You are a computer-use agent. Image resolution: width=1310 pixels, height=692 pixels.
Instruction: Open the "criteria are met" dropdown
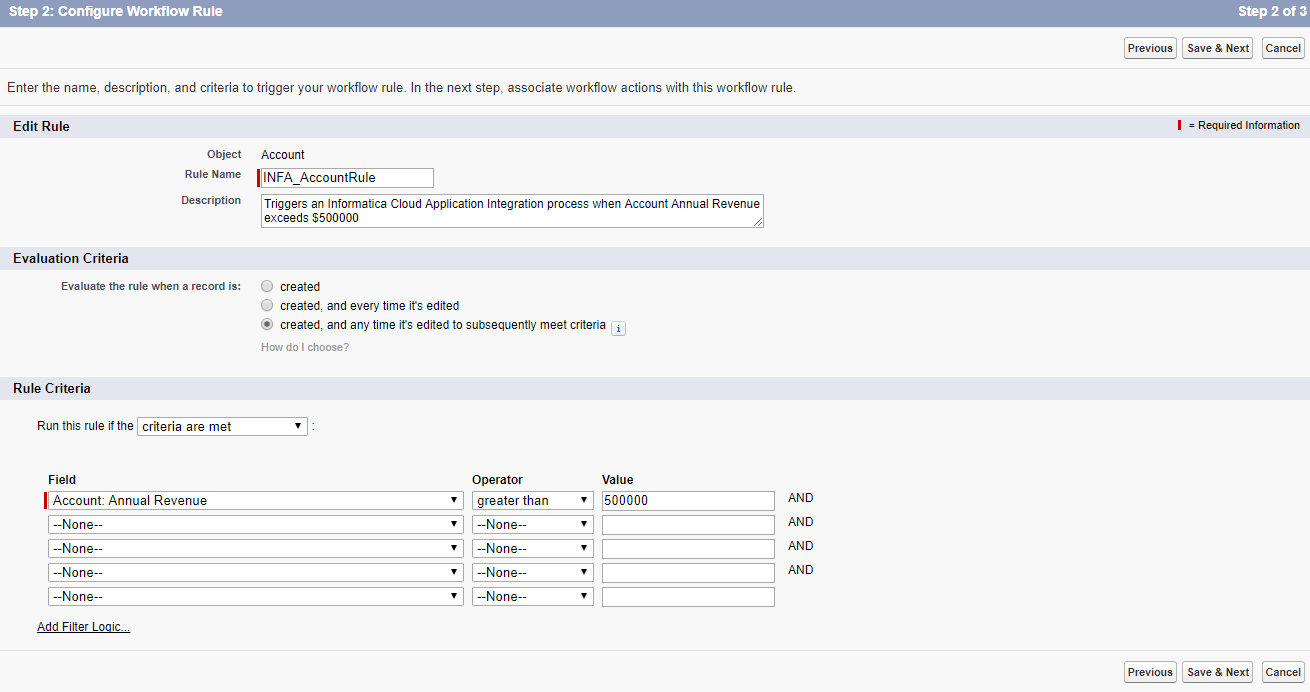pyautogui.click(x=222, y=426)
